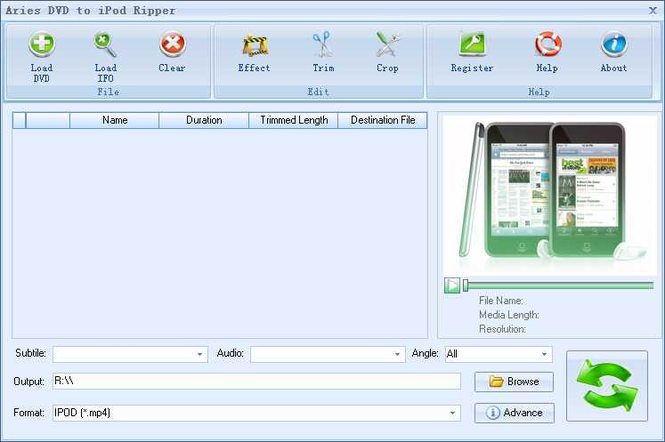Clear the file list with Clear icon
665x442 pixels.
pos(172,45)
